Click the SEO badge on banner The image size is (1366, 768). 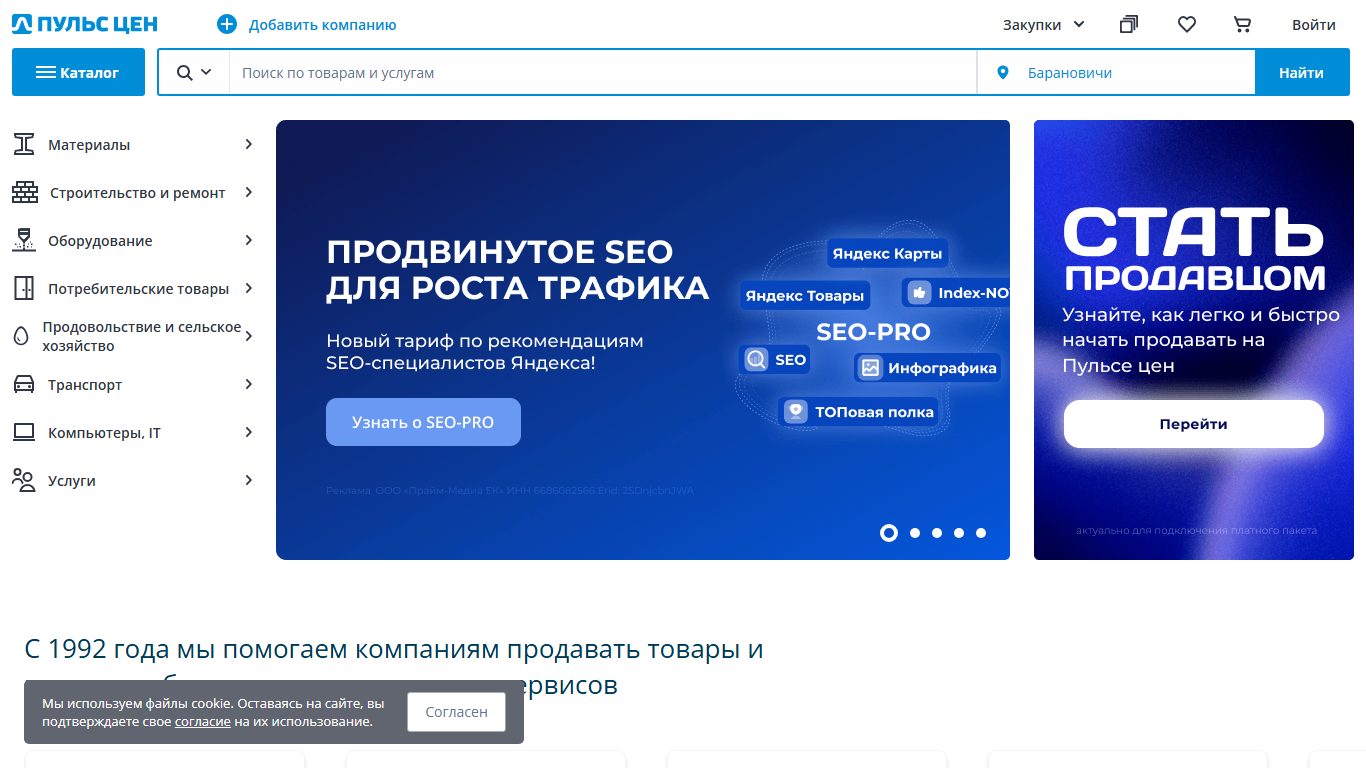pyautogui.click(x=776, y=360)
